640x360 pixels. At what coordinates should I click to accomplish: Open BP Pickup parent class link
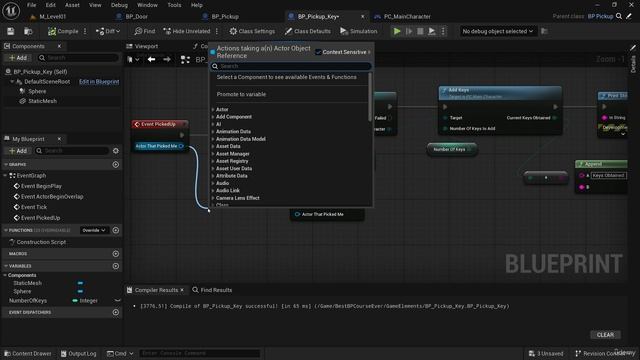pos(600,16)
